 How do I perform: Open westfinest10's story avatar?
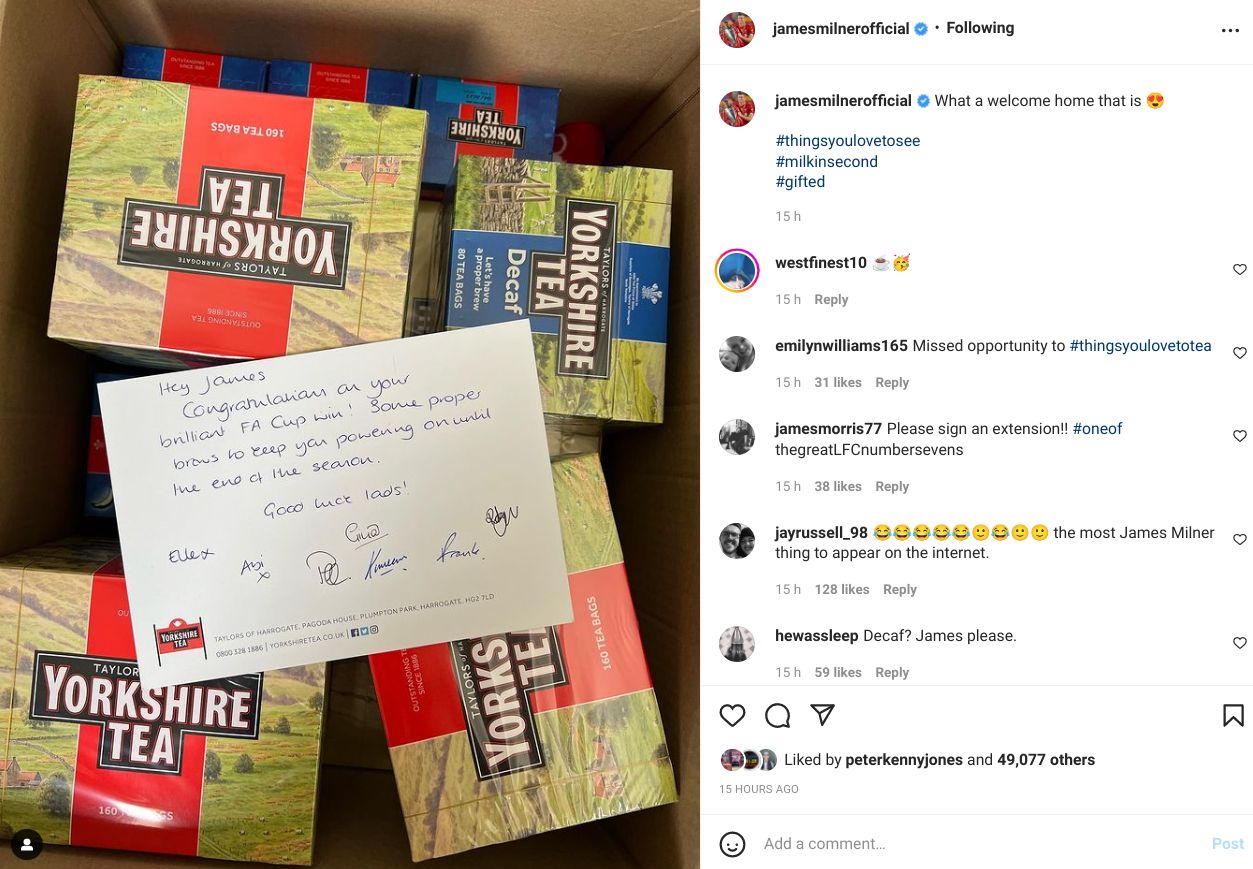coord(737,270)
